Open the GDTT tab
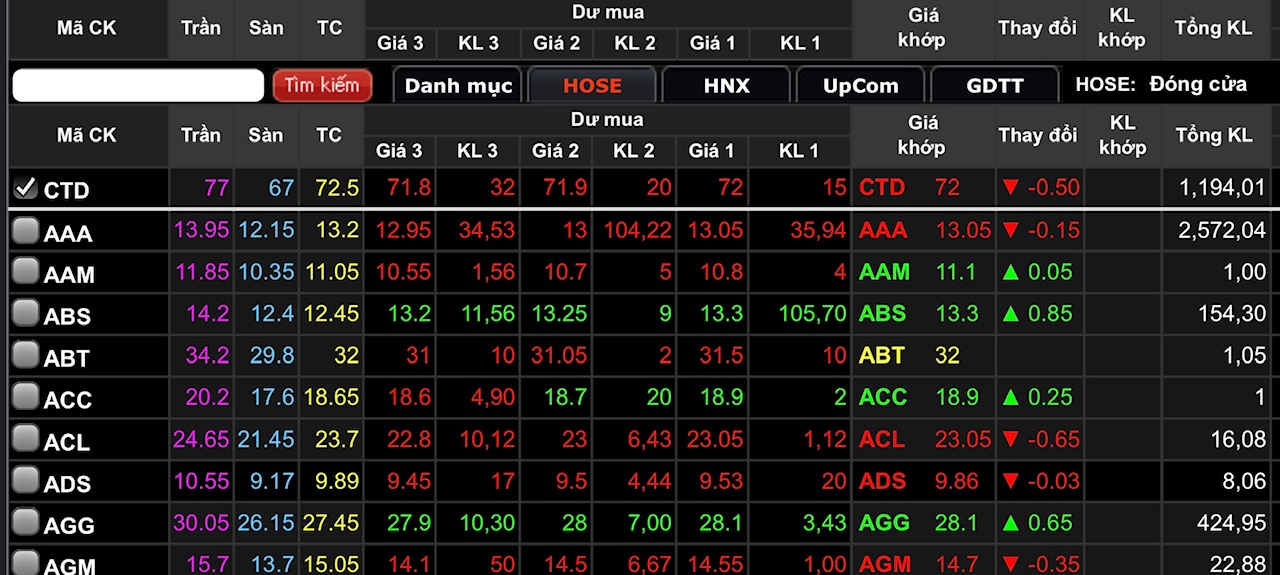 pyautogui.click(x=994, y=86)
